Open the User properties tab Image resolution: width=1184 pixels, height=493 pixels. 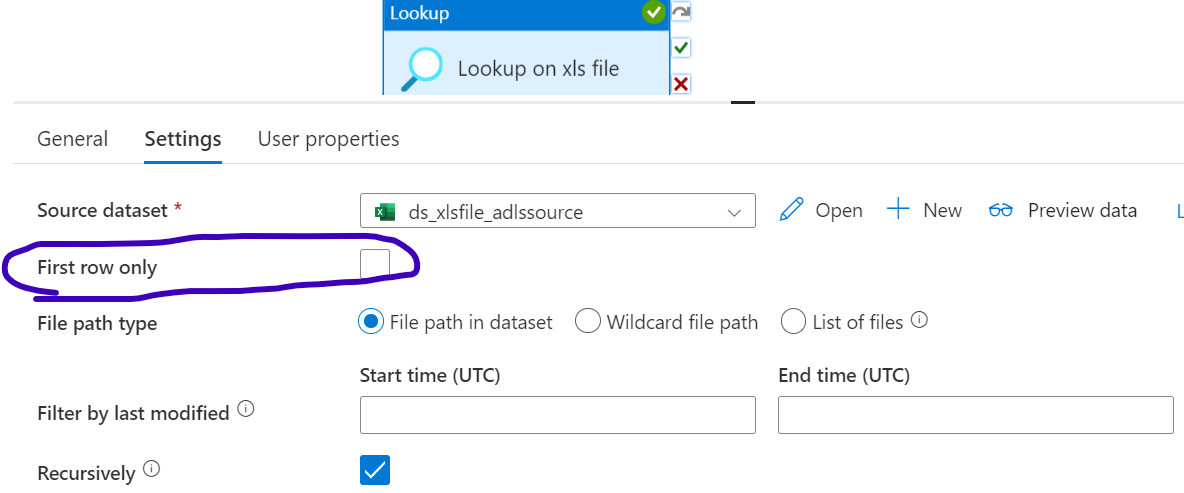pyautogui.click(x=328, y=139)
